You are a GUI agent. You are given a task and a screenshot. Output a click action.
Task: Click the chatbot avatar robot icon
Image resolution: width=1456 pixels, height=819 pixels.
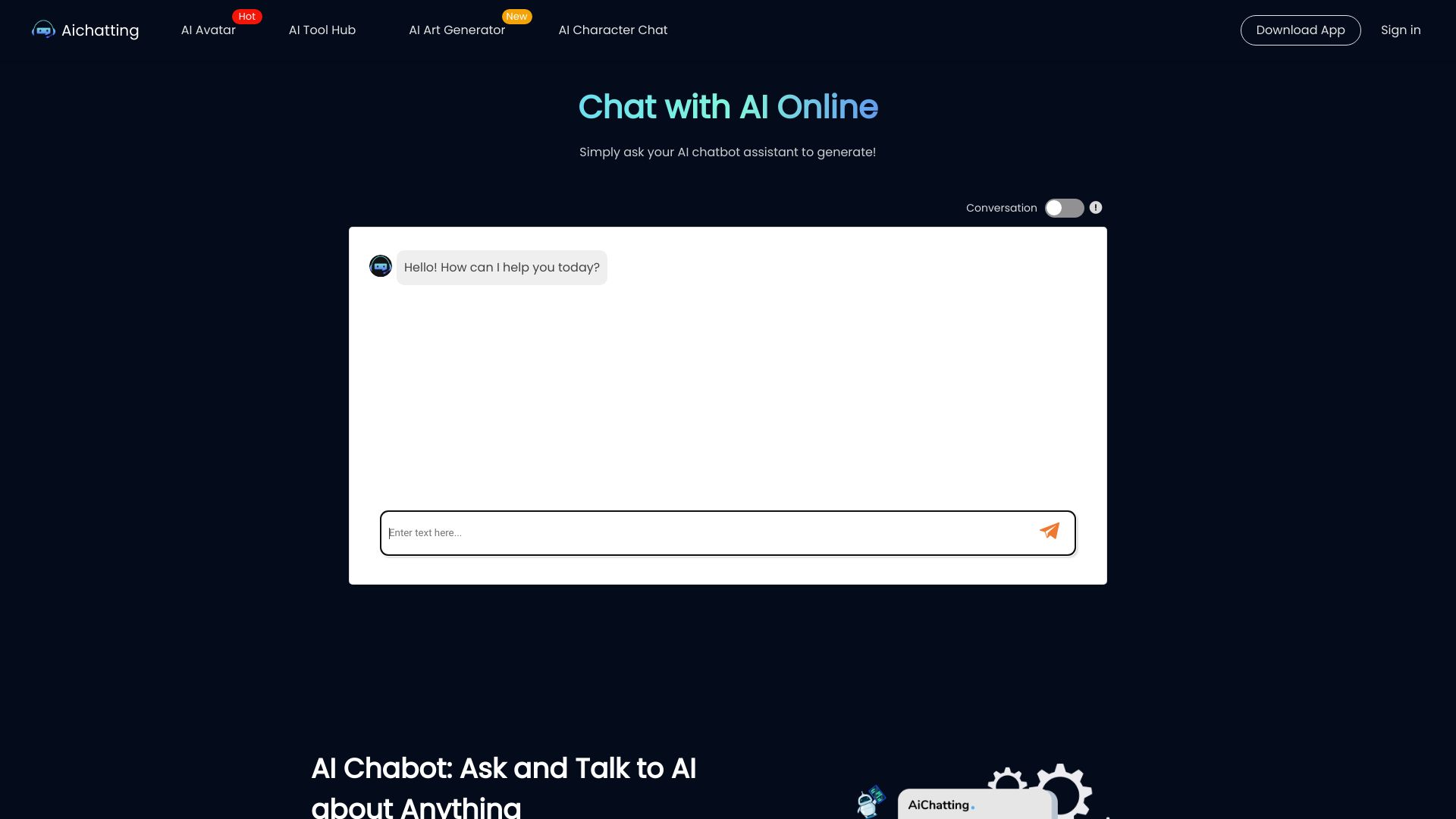380,266
